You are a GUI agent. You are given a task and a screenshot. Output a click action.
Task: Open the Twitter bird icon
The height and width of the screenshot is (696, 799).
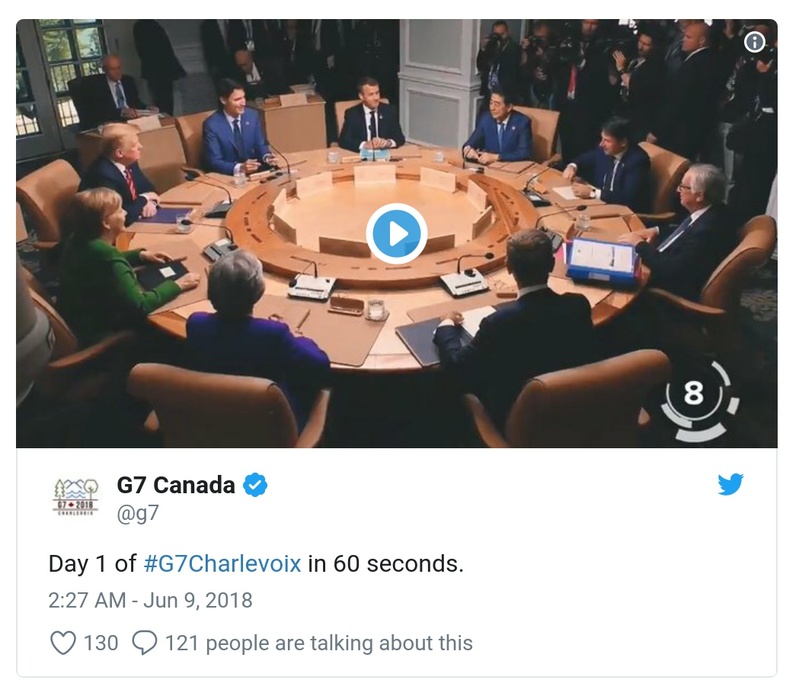pos(730,485)
